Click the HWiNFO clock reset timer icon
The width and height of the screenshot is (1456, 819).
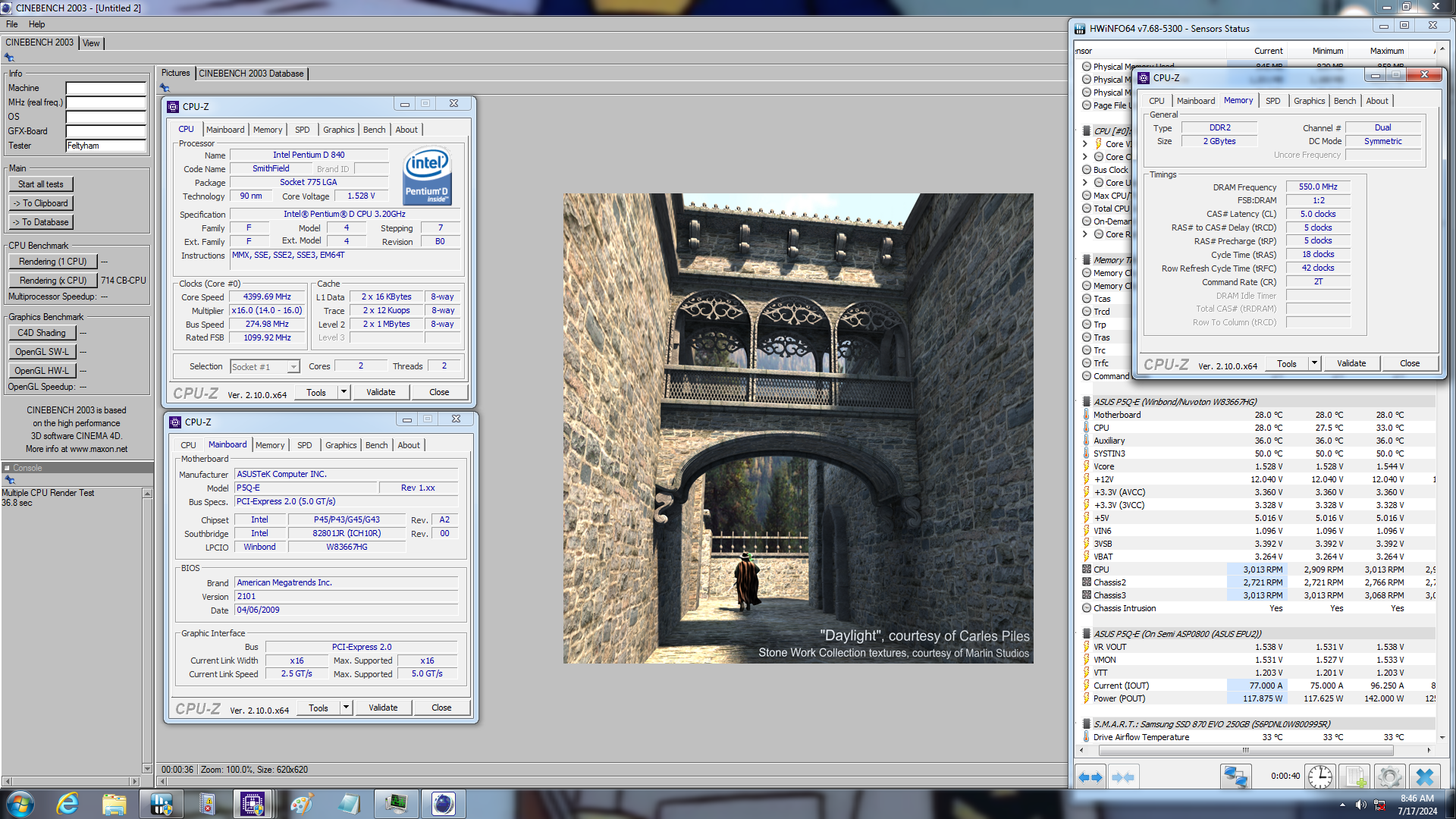click(x=1320, y=777)
